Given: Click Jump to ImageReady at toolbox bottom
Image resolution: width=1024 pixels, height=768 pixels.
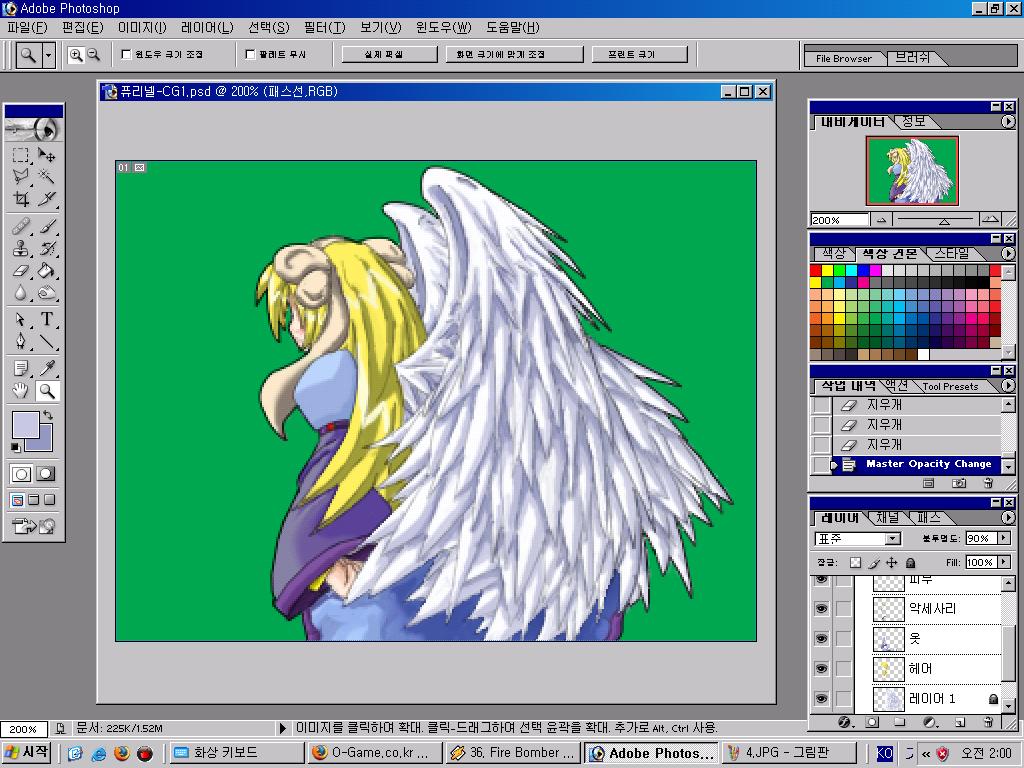Looking at the screenshot, I should 33,526.
